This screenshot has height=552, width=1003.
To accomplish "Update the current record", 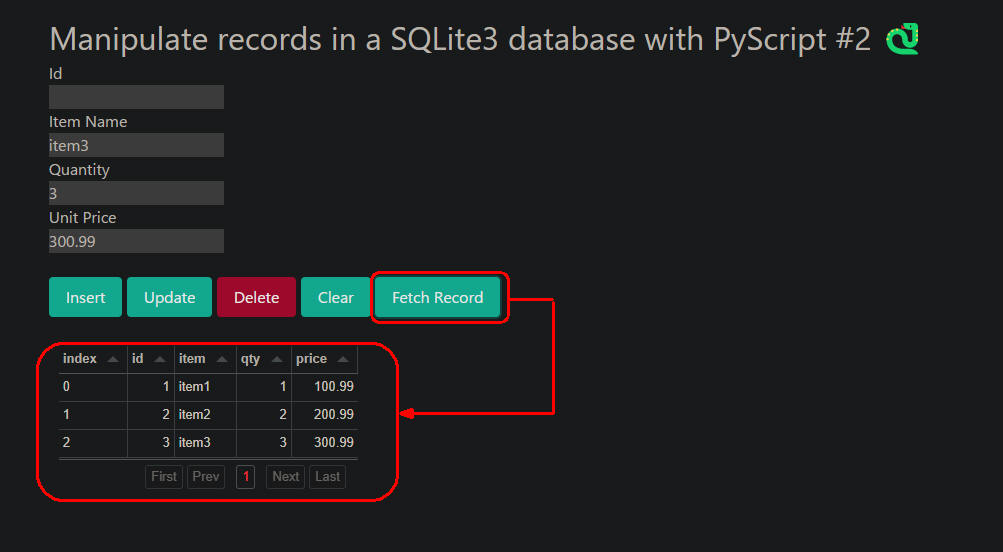I will click(x=169, y=297).
